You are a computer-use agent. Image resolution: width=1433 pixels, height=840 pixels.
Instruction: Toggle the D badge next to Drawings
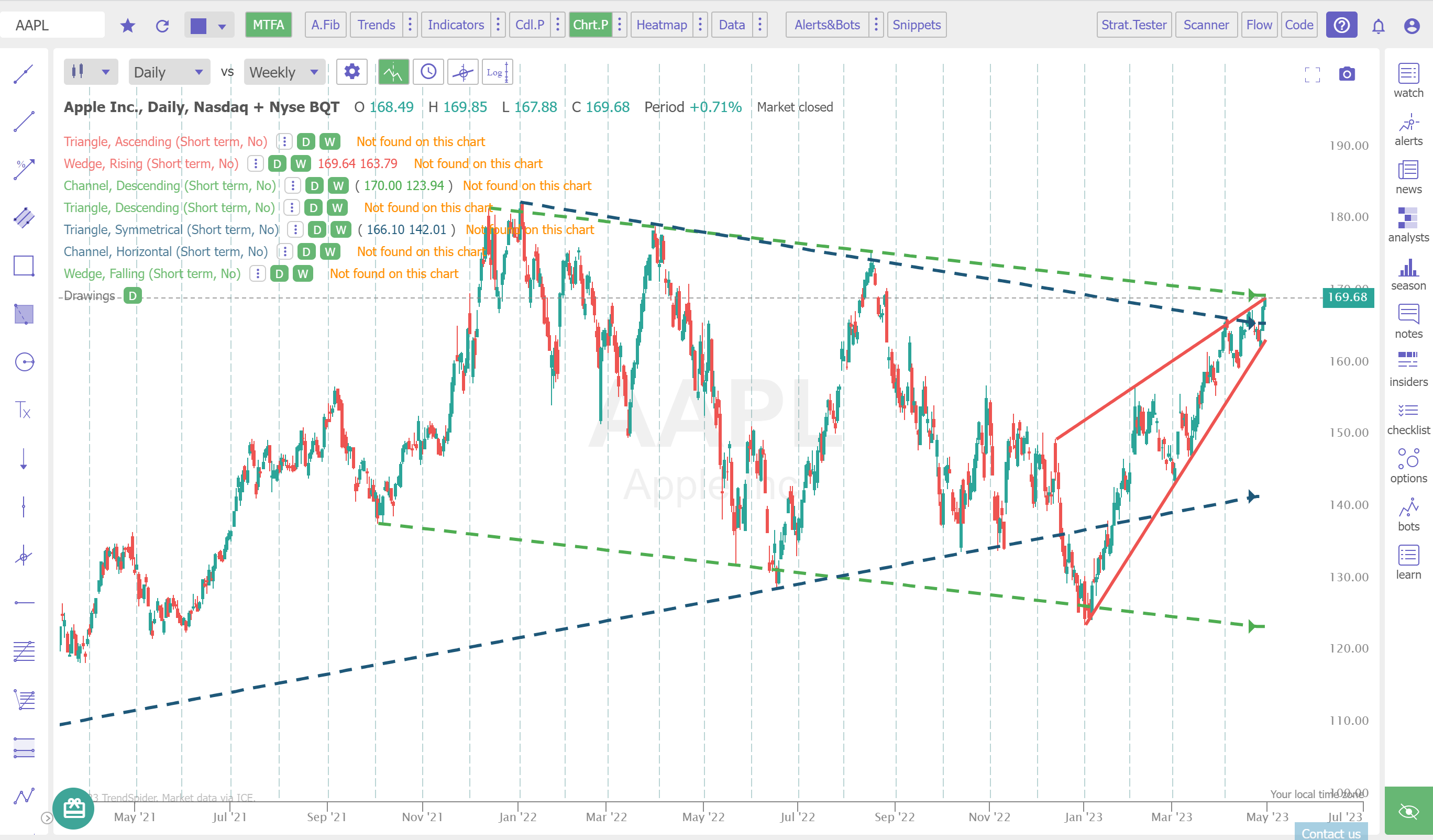pos(133,295)
